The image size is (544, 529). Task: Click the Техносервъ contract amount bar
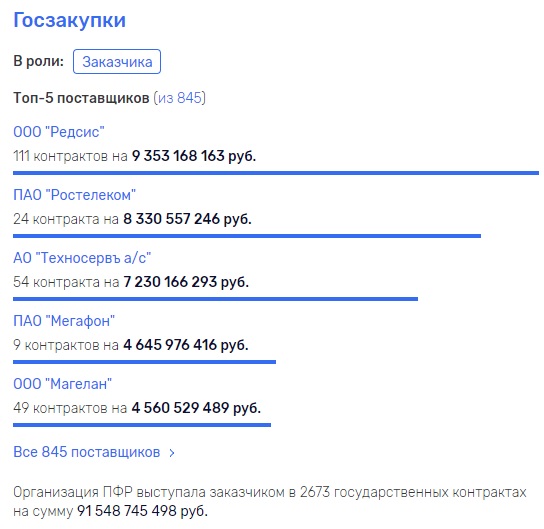click(215, 299)
